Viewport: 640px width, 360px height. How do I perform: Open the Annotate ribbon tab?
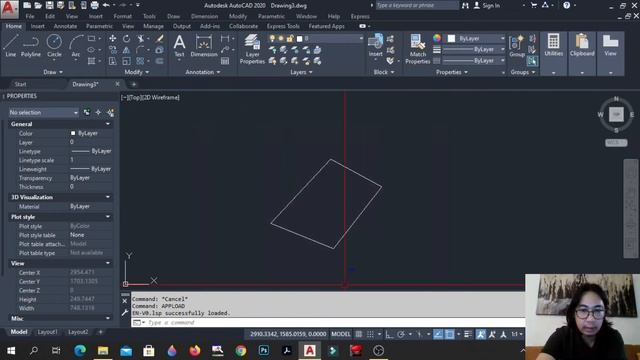point(65,26)
